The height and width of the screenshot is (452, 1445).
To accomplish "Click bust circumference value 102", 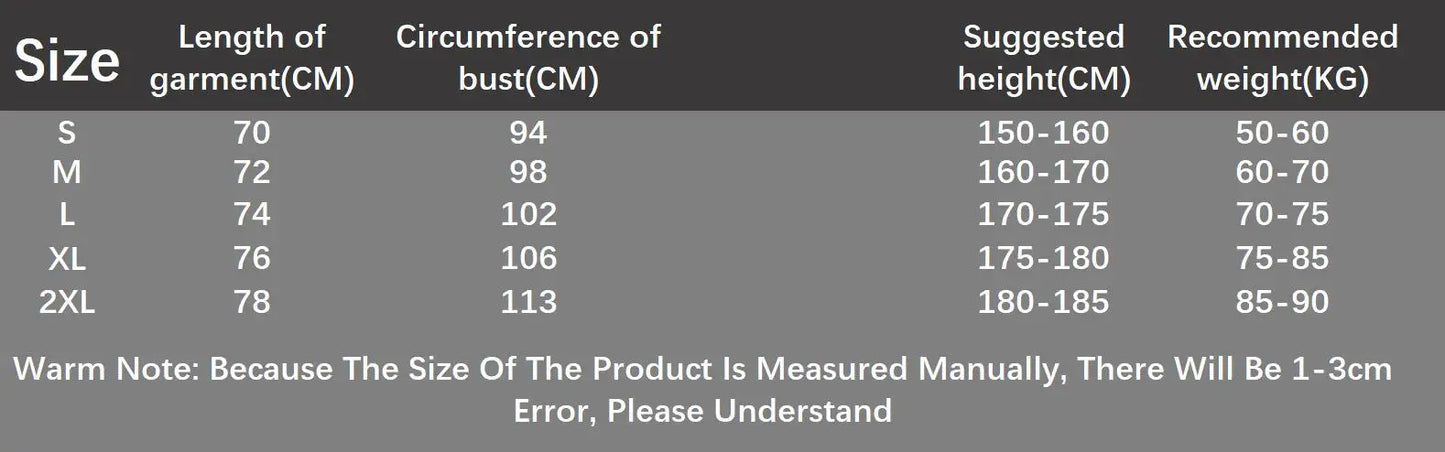I will [528, 214].
